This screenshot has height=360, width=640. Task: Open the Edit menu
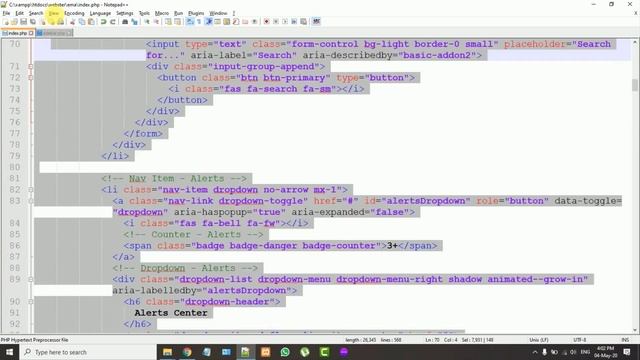[x=19, y=13]
